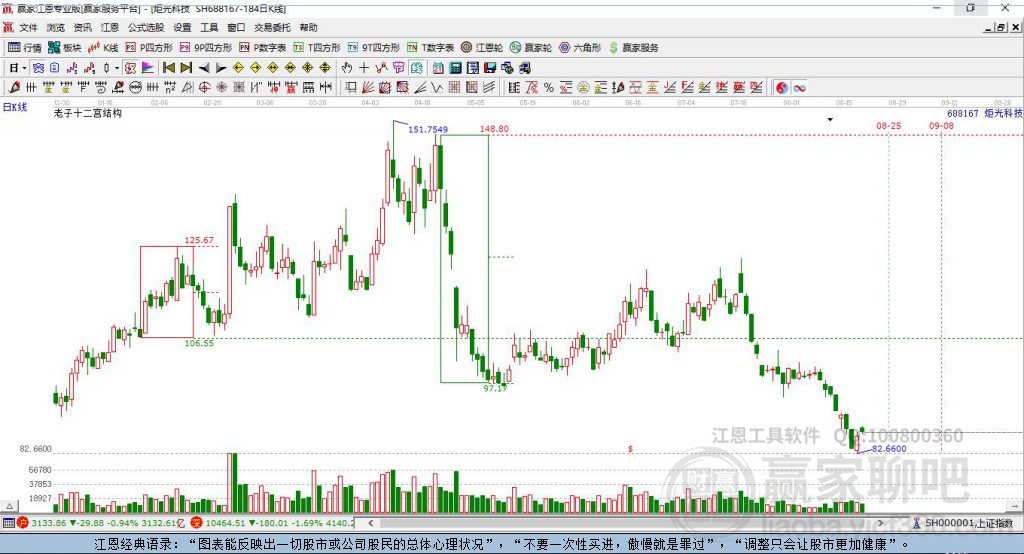Open the calculator tool icon
Image resolution: width=1024 pixels, height=554 pixels.
click(x=456, y=68)
